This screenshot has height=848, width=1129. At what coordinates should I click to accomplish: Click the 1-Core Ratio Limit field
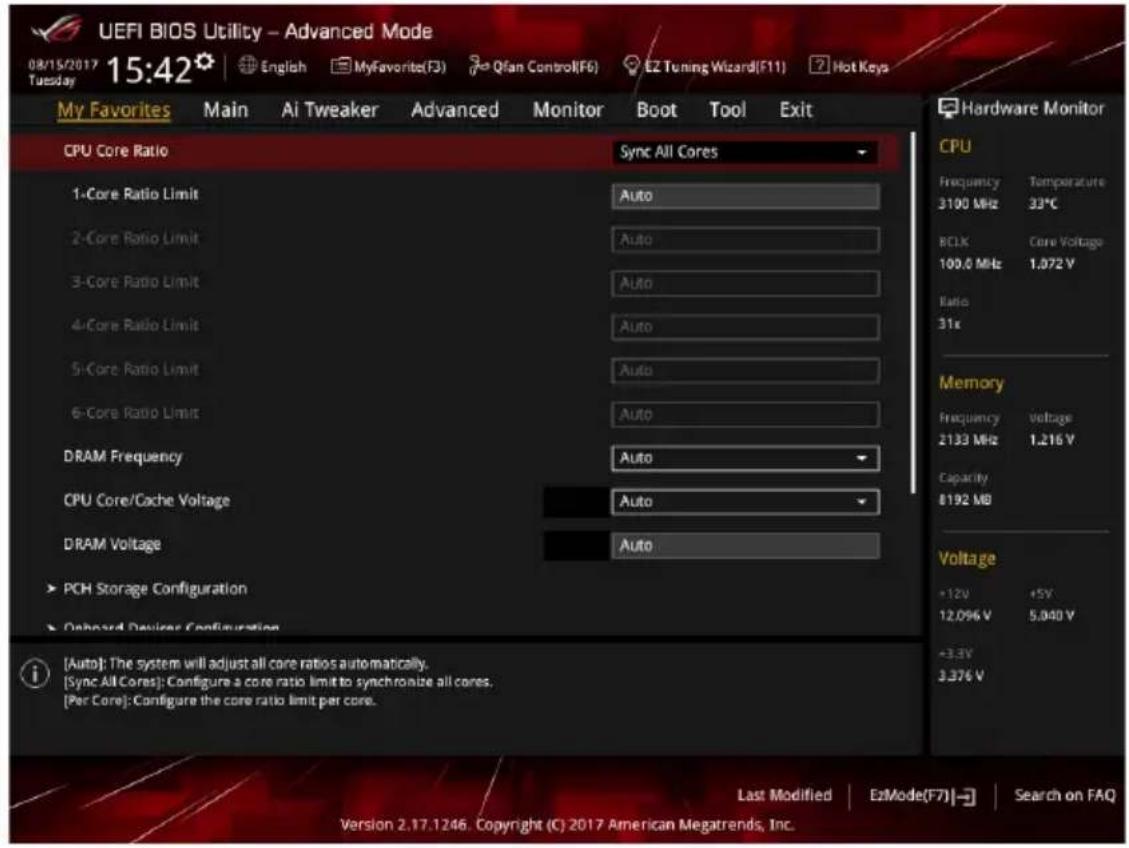(x=745, y=196)
